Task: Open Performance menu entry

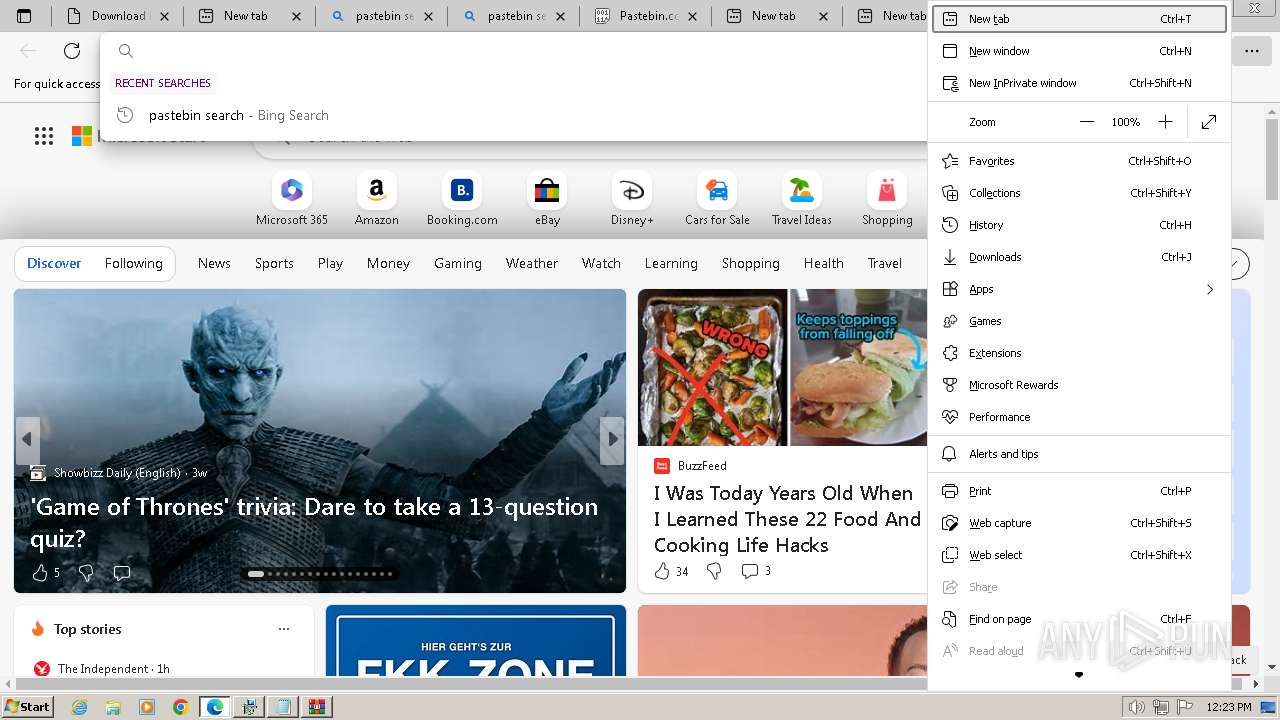Action: tap(1080, 417)
